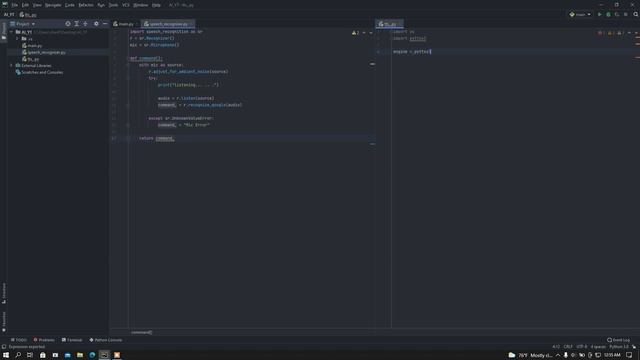Open the Edit menu
Image resolution: width=640 pixels, height=360 pixels.
[25, 5]
